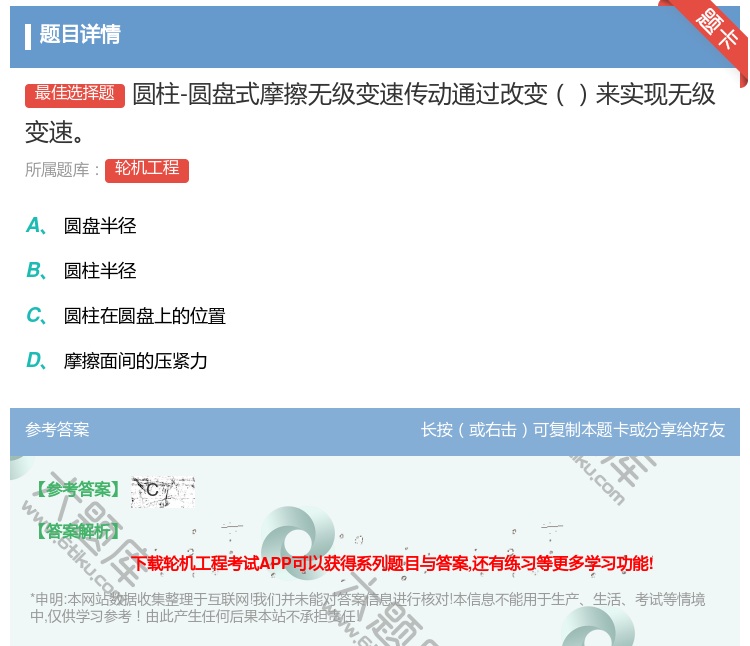Image resolution: width=750 pixels, height=646 pixels.
Task: Click the letter B option marker
Action: (36, 271)
